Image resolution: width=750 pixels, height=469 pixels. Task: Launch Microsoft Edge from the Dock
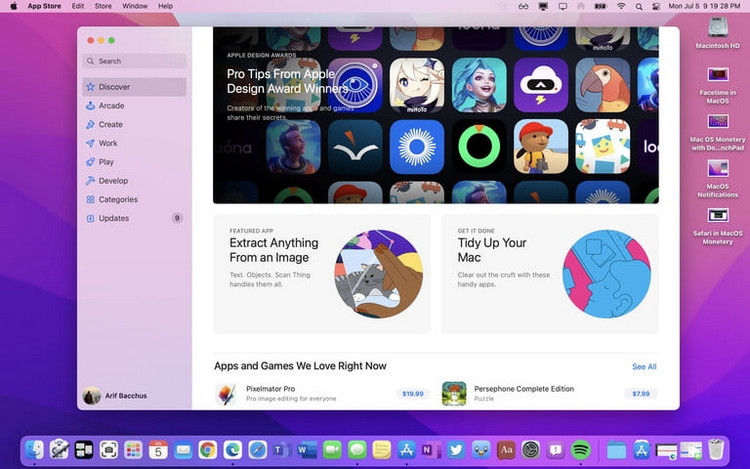pos(232,450)
